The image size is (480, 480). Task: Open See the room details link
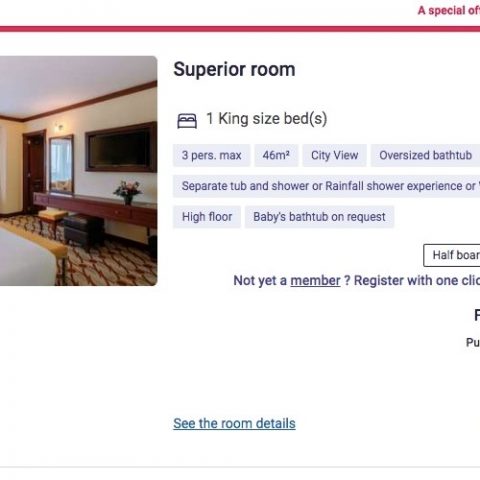point(234,424)
